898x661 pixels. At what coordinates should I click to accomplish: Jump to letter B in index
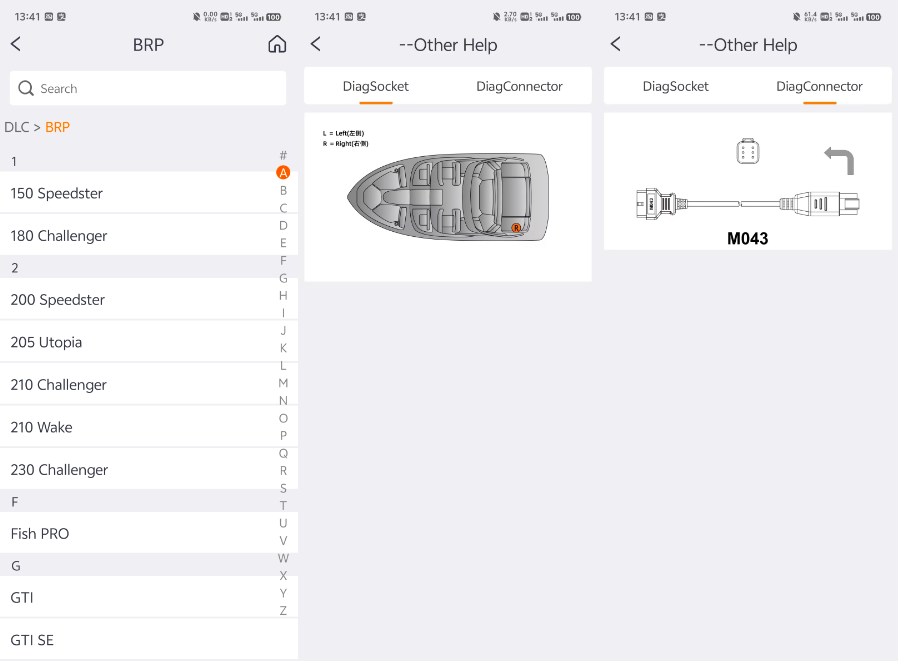coord(283,190)
